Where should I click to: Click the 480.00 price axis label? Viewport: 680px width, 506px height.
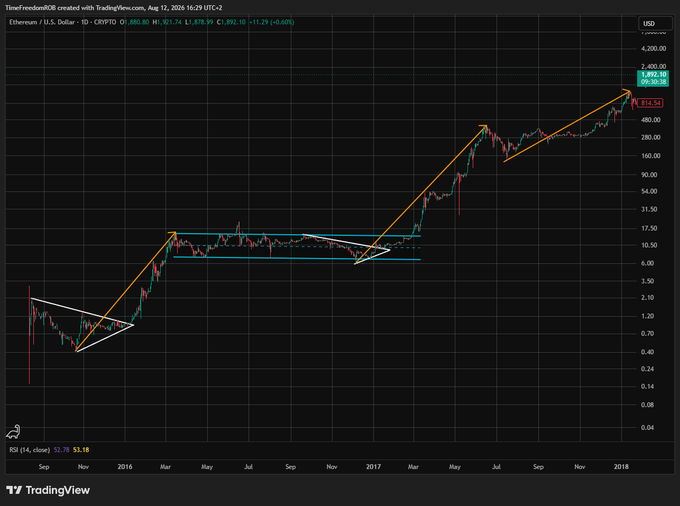coord(651,120)
